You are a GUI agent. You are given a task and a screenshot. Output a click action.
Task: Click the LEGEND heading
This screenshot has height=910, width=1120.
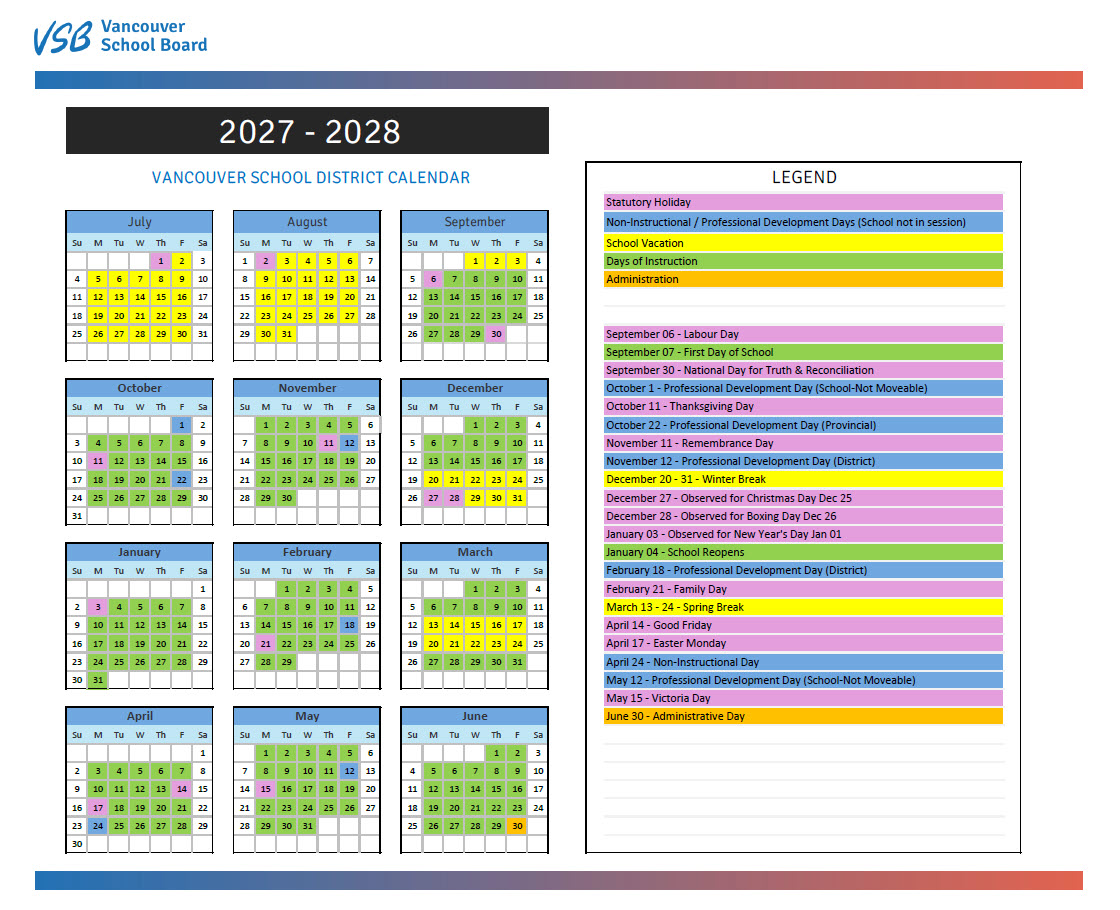(x=803, y=177)
